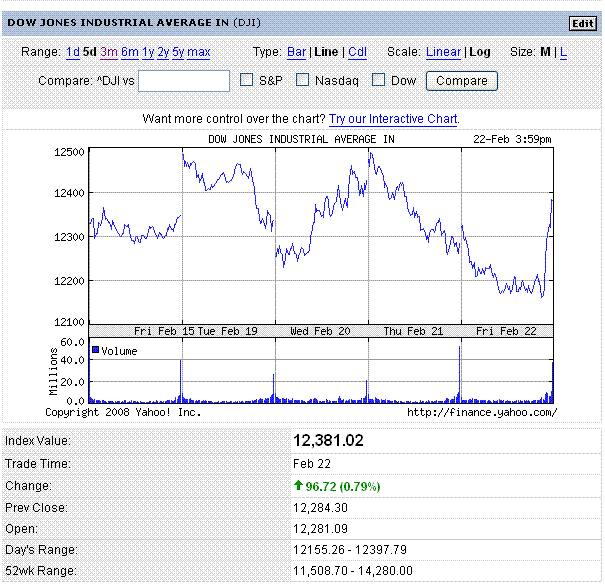
Task: Click the Edit button
Action: click(x=581, y=23)
